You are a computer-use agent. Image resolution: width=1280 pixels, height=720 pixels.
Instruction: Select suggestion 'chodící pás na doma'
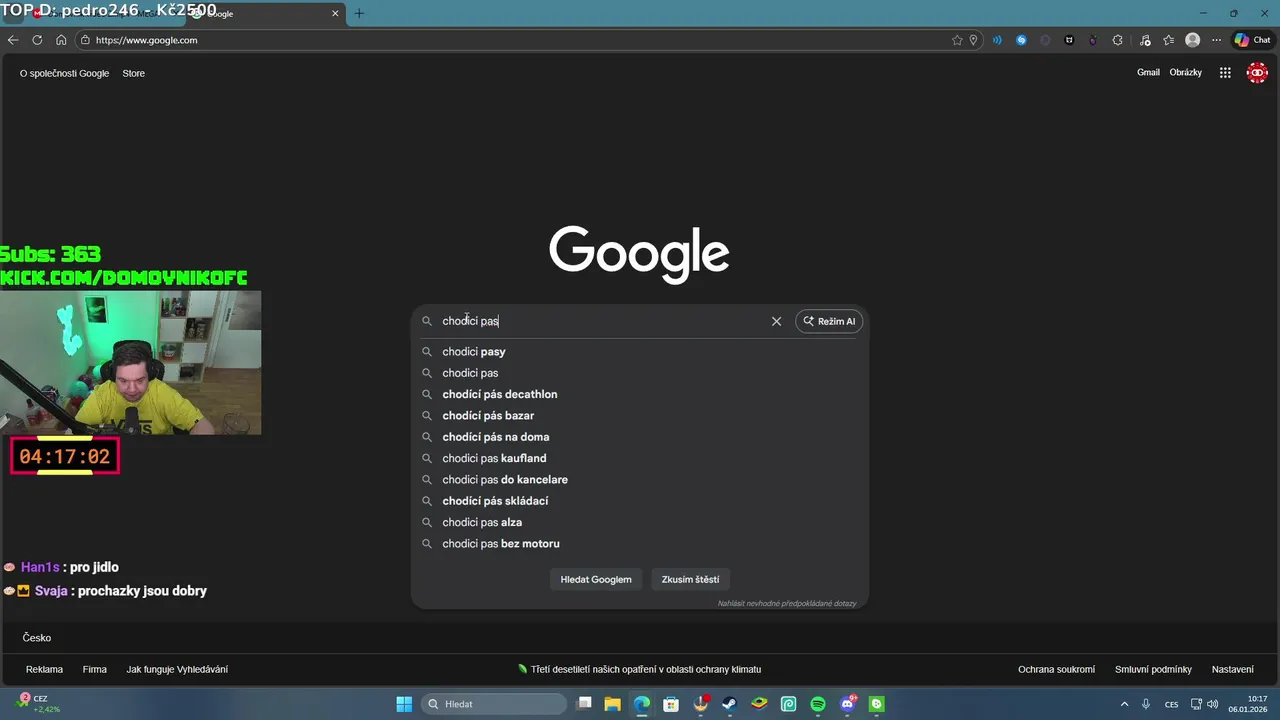click(640, 437)
